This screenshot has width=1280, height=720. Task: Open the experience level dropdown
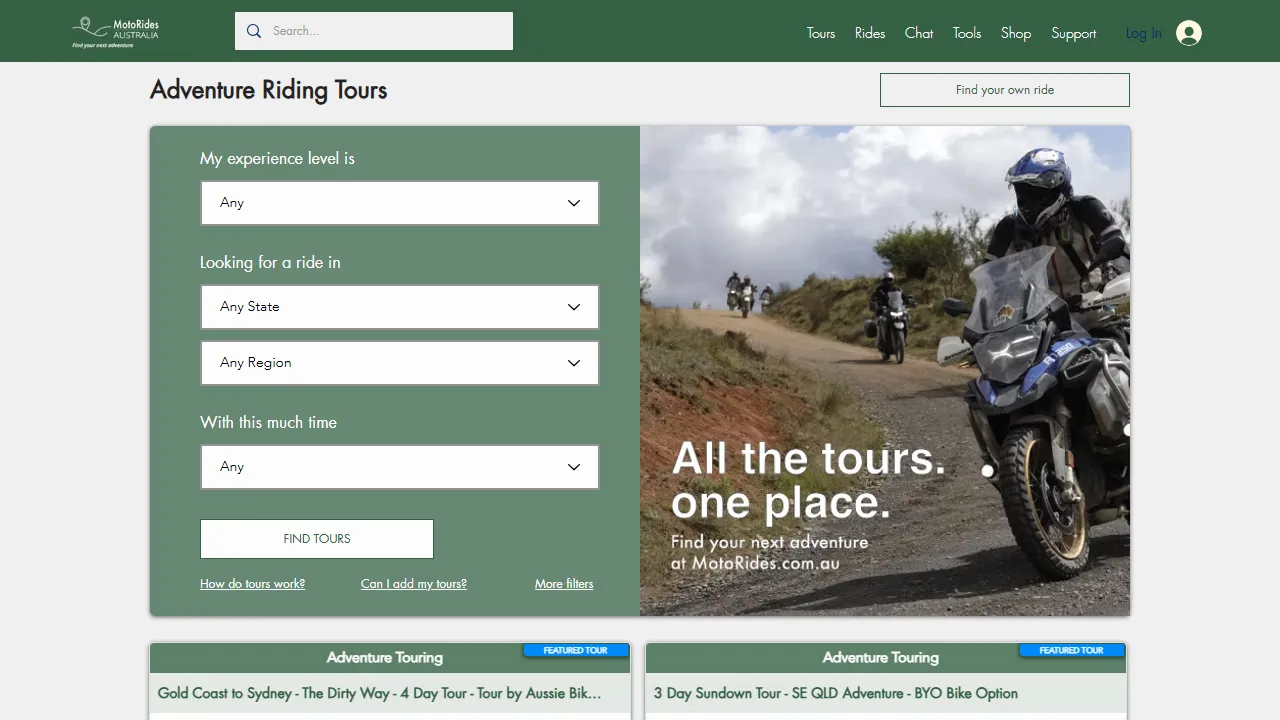399,202
